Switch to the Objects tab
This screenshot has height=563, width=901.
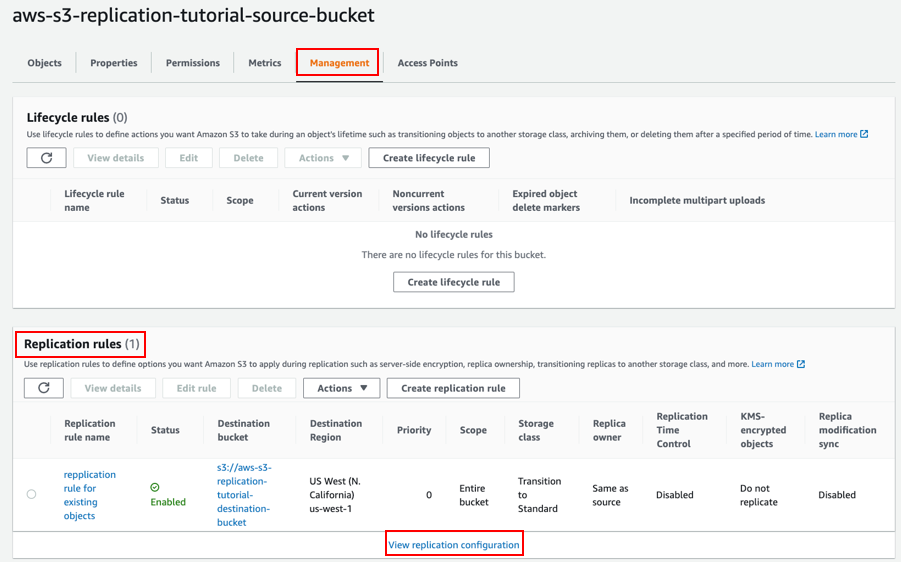click(44, 63)
